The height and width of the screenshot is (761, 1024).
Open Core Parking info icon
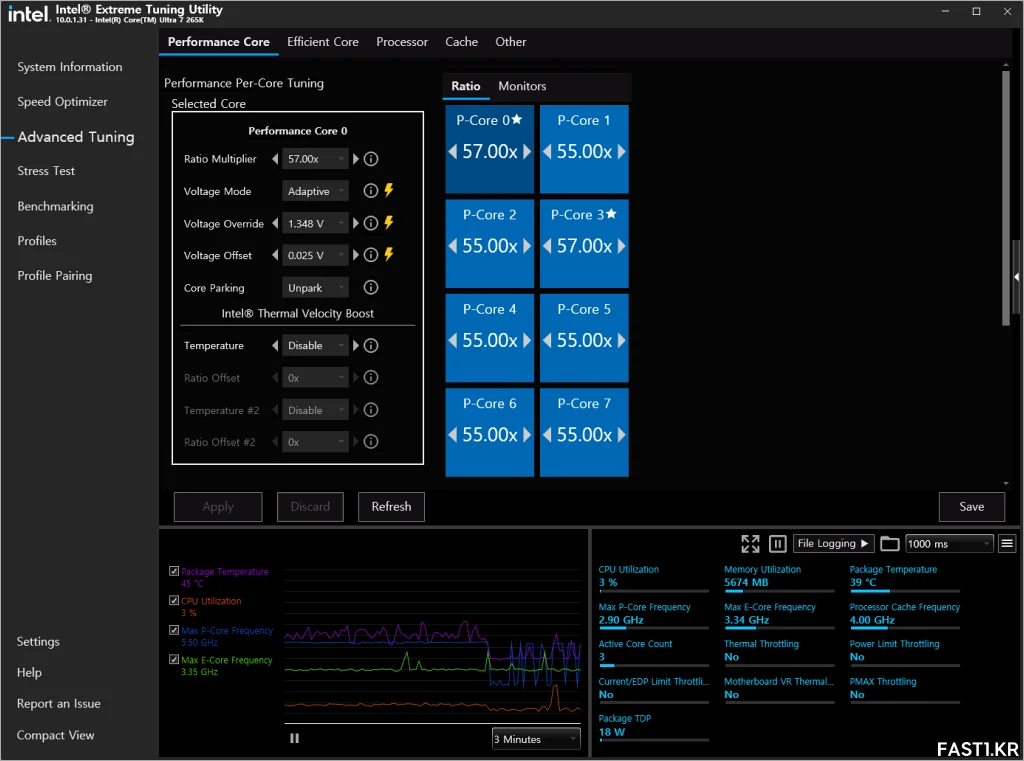click(371, 287)
